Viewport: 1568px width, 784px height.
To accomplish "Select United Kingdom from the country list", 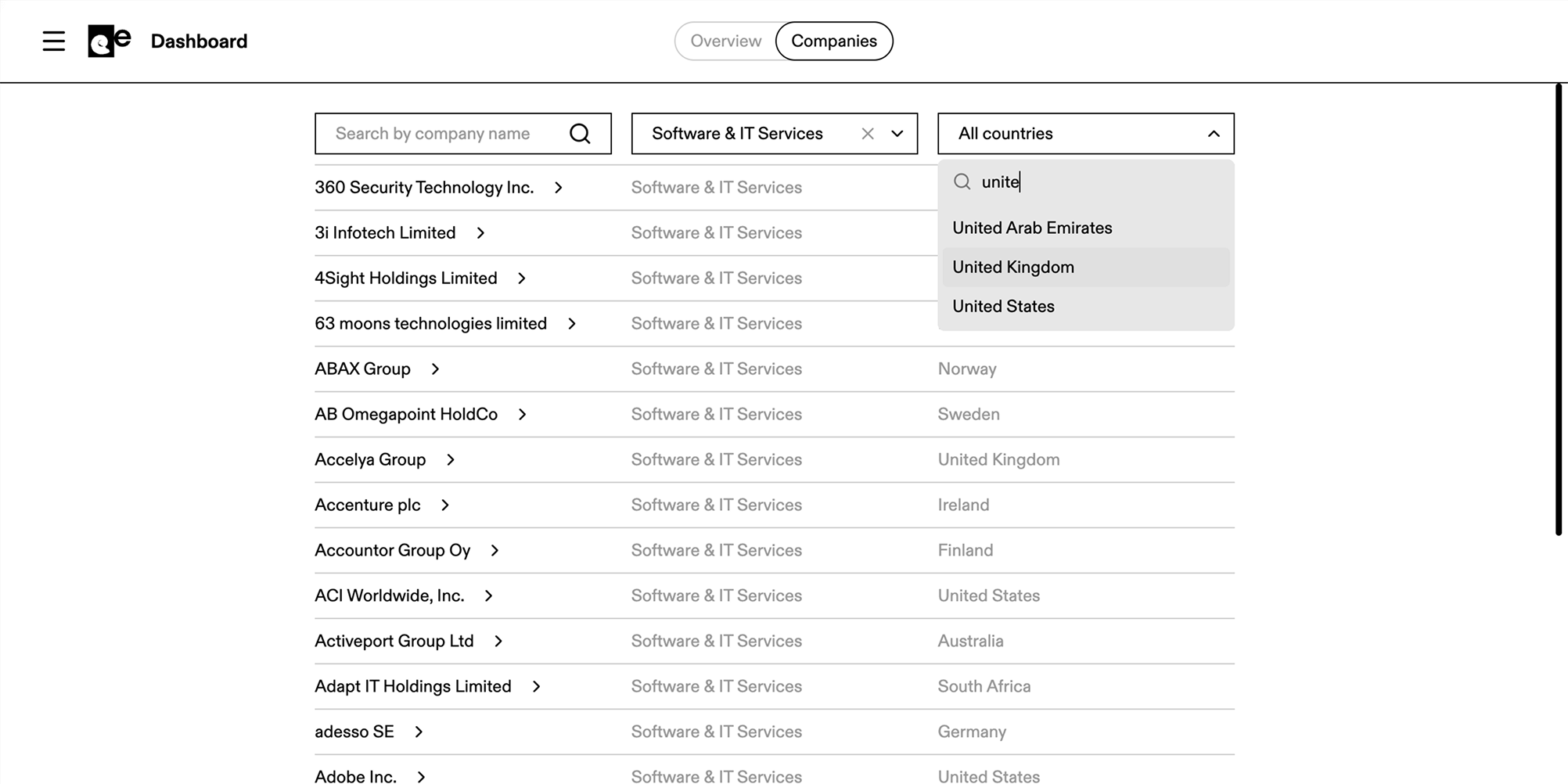I will pos(1012,267).
